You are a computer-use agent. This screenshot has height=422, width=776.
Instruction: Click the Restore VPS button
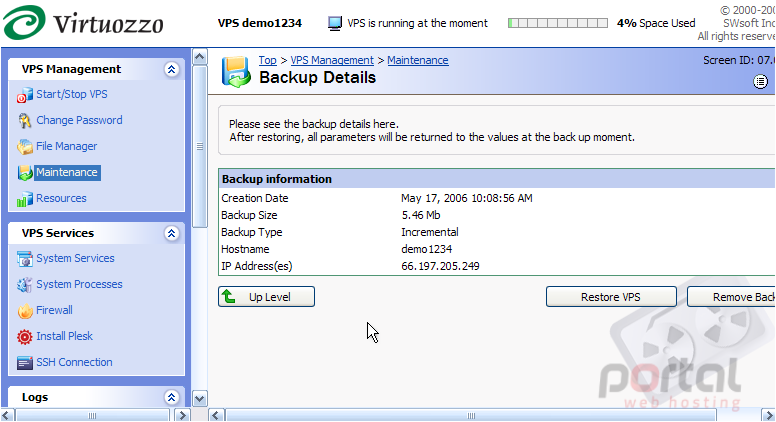click(611, 297)
